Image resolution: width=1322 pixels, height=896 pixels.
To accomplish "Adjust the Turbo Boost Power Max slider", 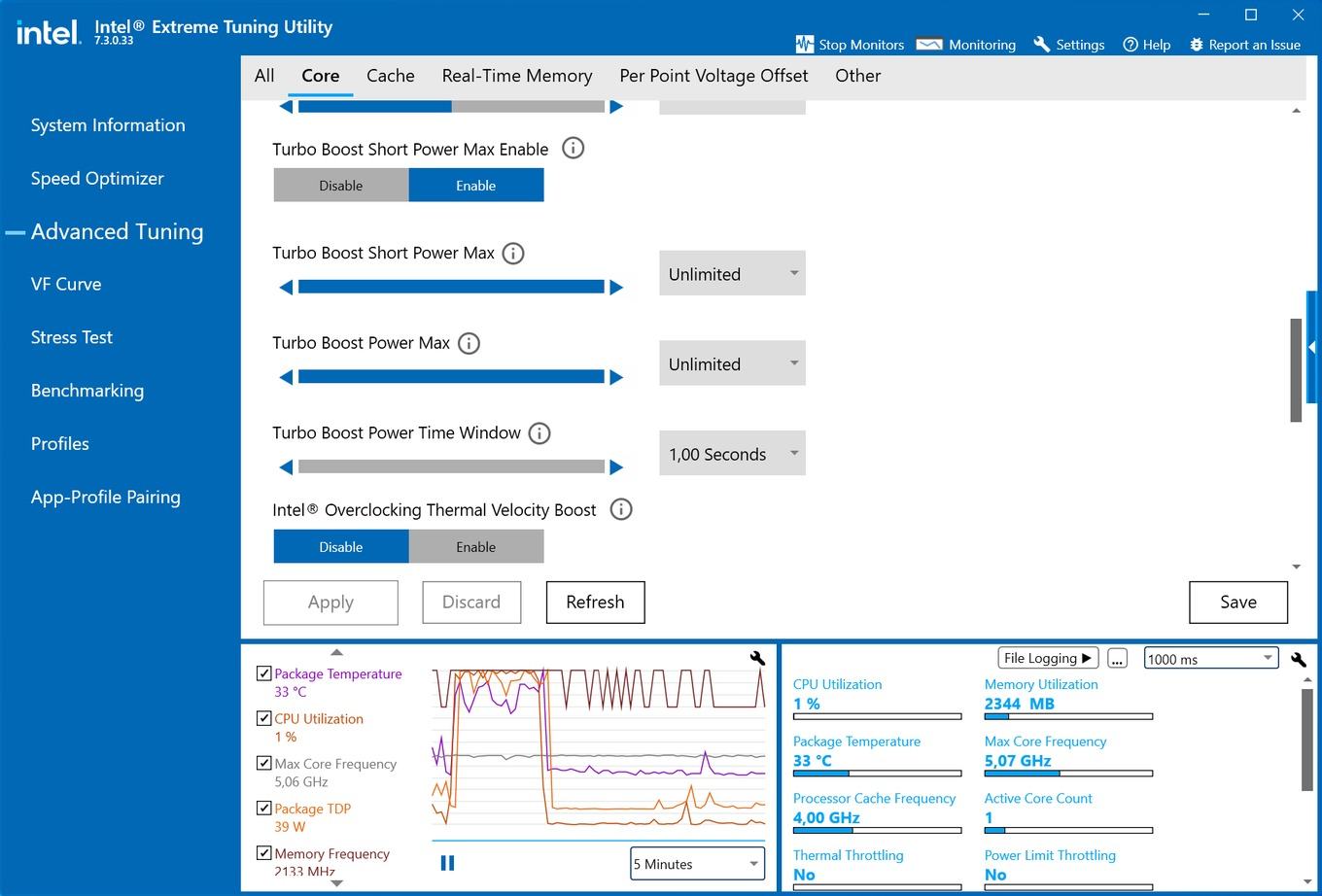I will tap(451, 377).
